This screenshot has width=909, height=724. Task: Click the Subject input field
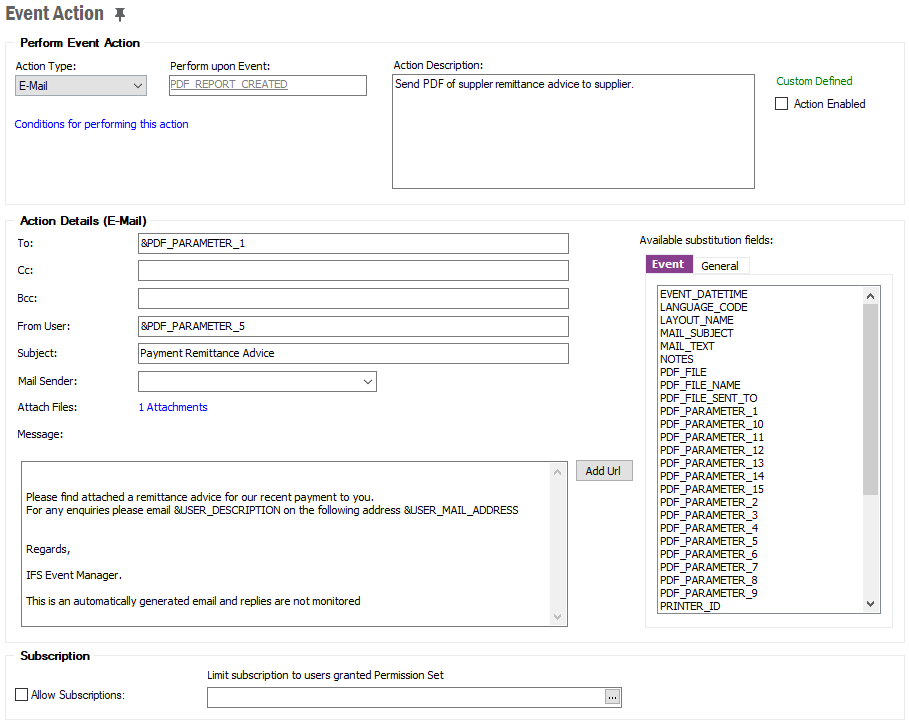tap(352, 353)
